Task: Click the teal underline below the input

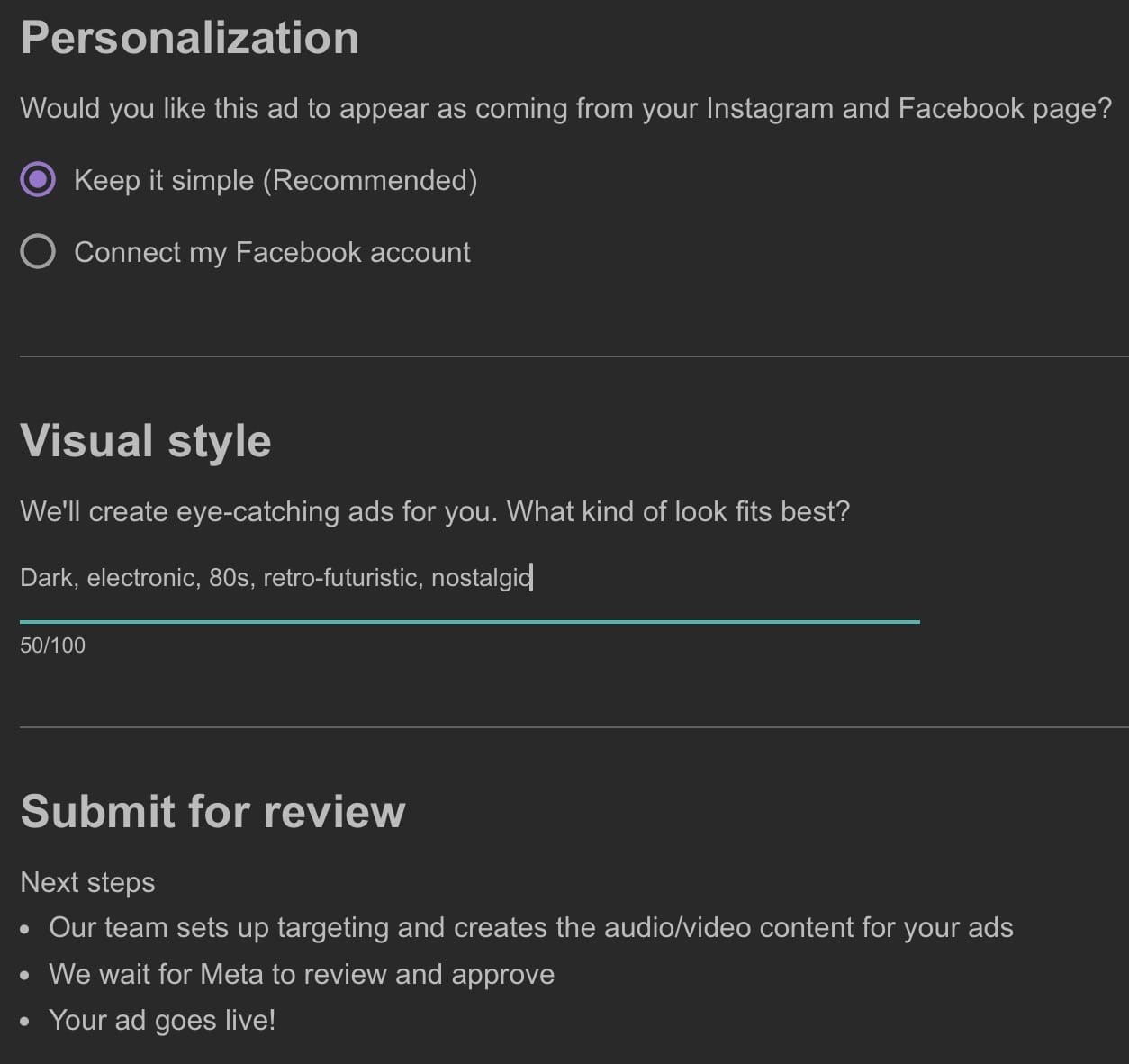Action: coord(468,620)
